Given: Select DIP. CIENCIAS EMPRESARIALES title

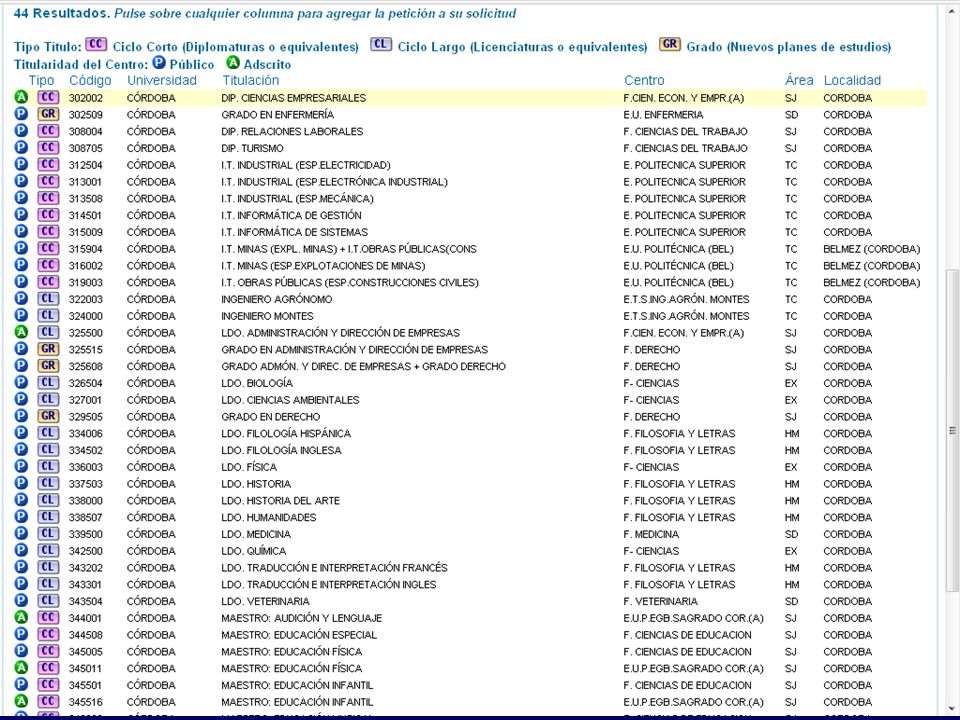Looking at the screenshot, I should 293,98.
